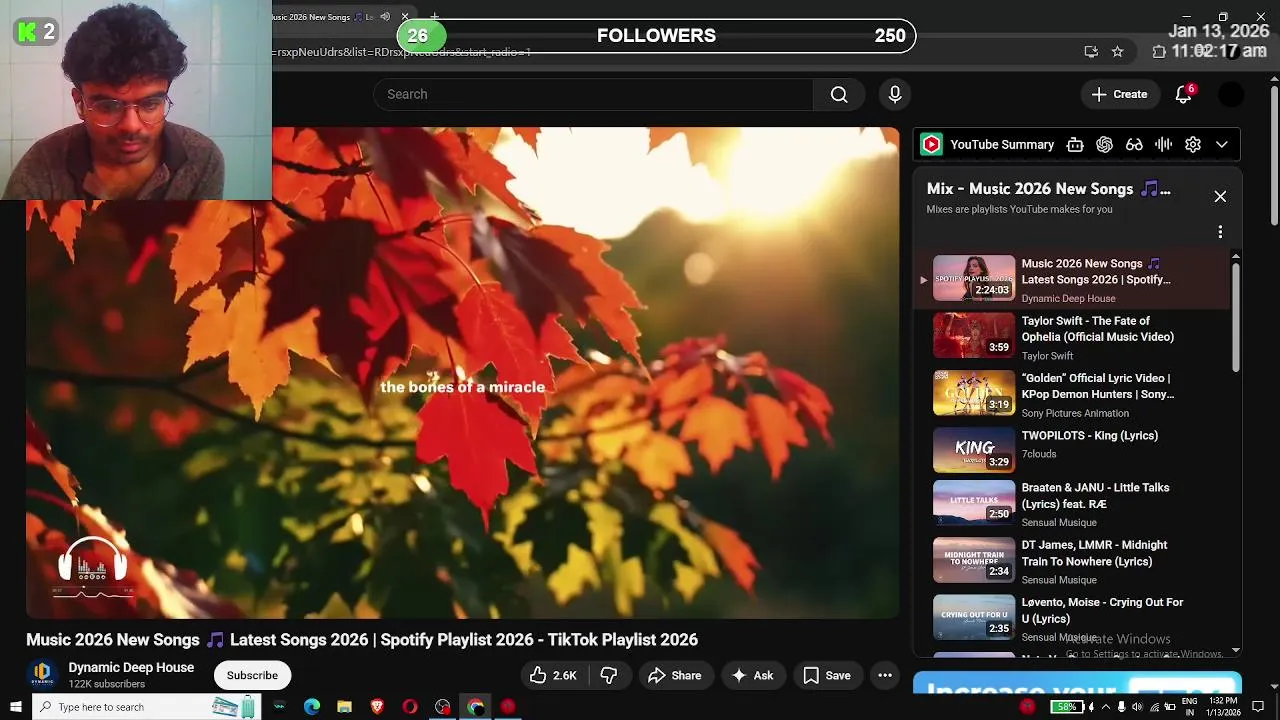Click the install app icon in address bar
Viewport: 1280px width, 720px height.
[1091, 51]
